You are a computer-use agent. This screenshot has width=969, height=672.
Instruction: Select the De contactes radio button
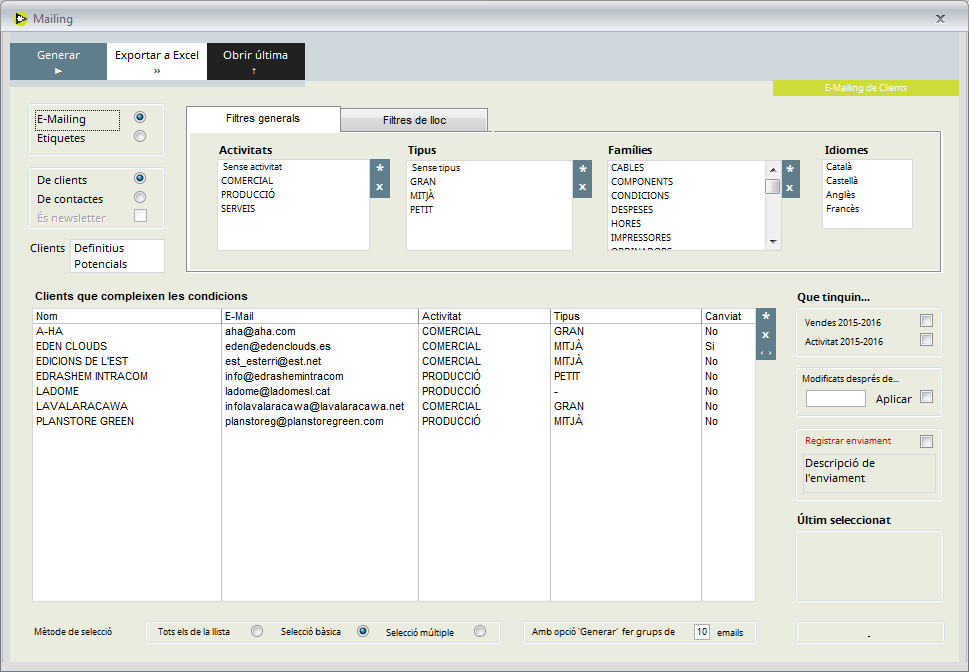pos(140,197)
